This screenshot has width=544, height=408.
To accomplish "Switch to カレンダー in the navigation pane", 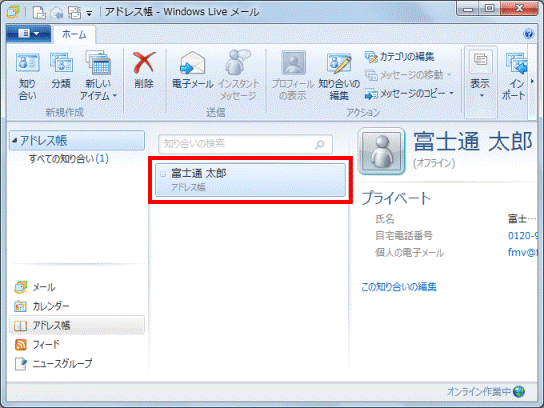I will [42, 306].
